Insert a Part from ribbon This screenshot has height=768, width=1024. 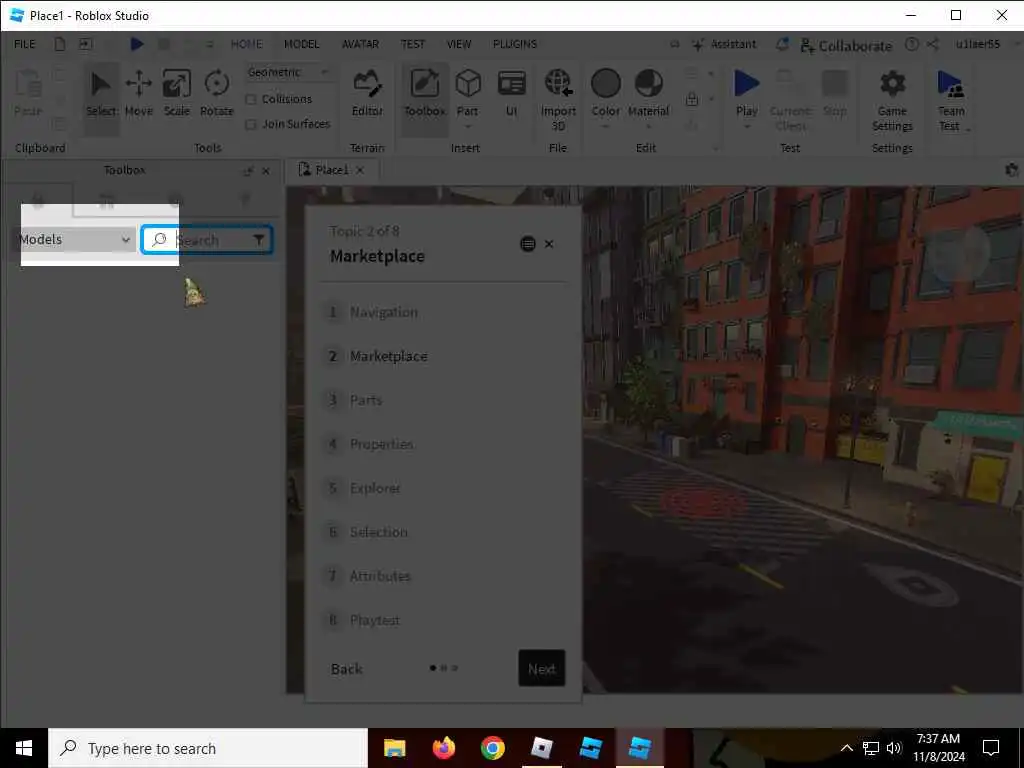[468, 91]
